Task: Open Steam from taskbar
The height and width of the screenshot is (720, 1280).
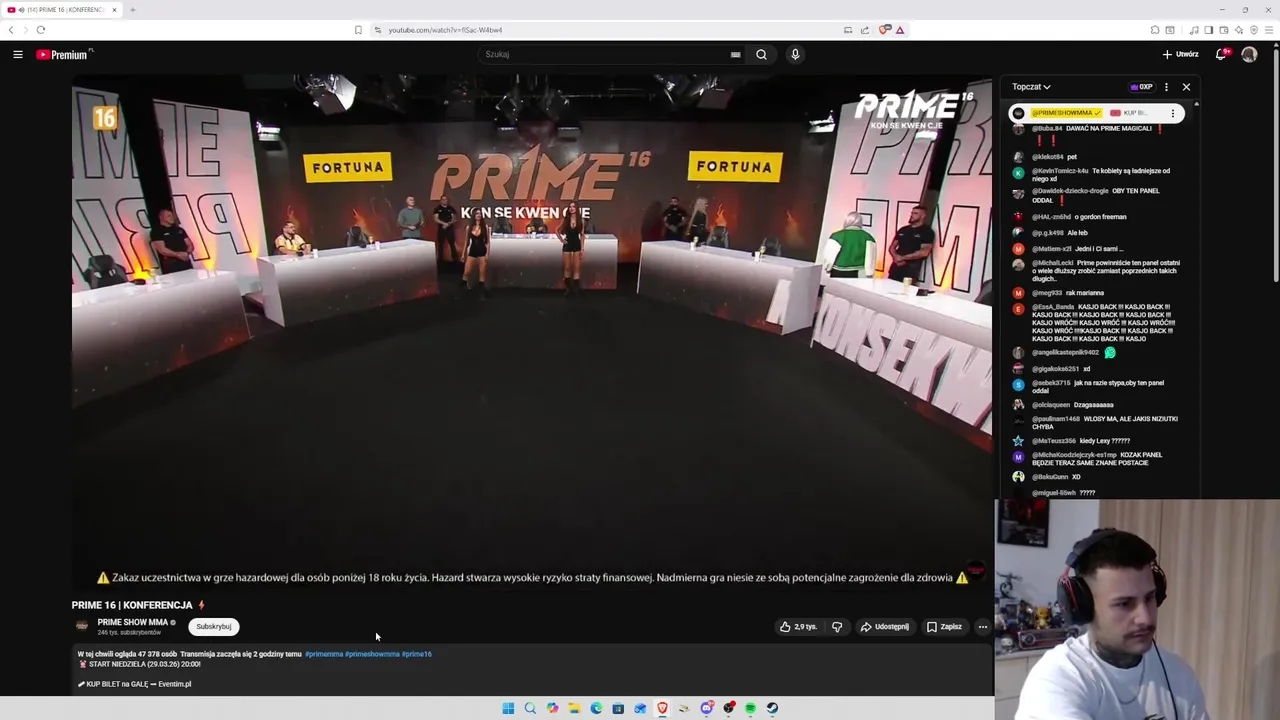Action: click(x=772, y=708)
